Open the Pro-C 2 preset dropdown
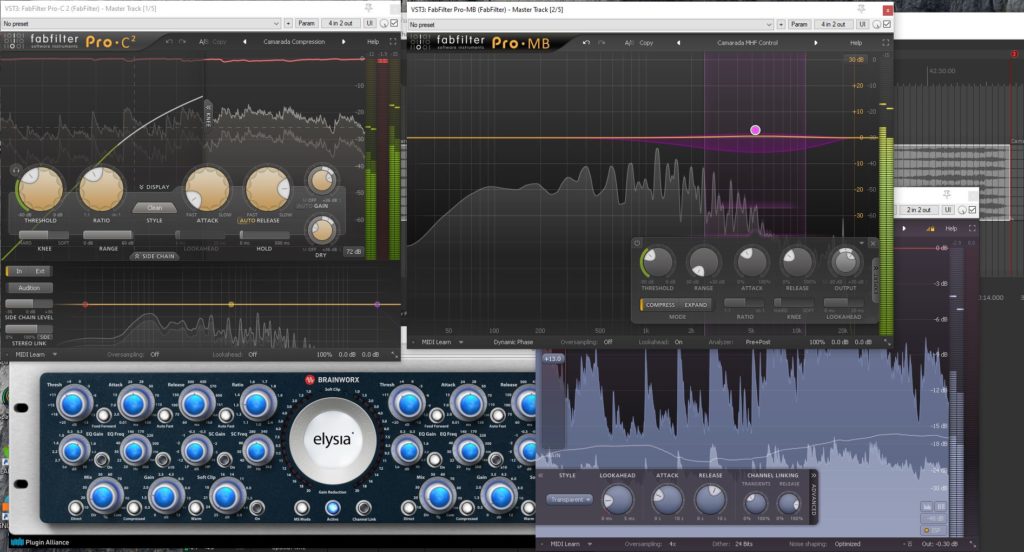1024x552 pixels. coord(141,23)
